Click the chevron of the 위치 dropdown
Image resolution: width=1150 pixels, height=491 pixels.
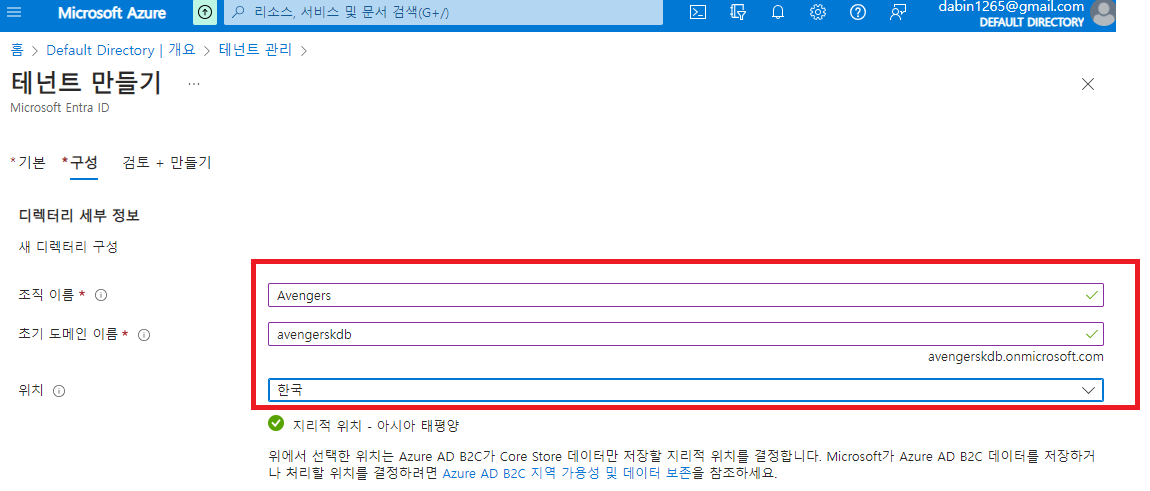click(x=1088, y=390)
